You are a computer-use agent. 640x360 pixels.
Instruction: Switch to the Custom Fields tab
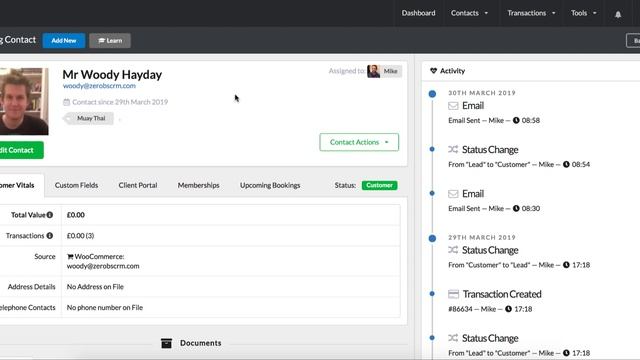click(x=76, y=185)
